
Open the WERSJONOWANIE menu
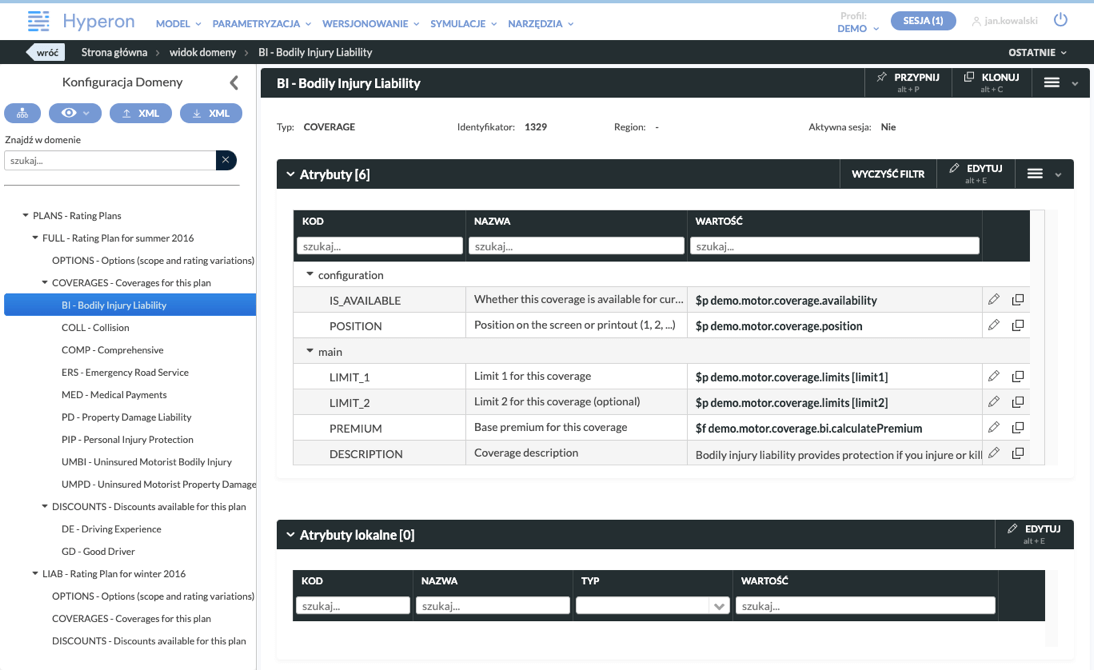(x=370, y=24)
